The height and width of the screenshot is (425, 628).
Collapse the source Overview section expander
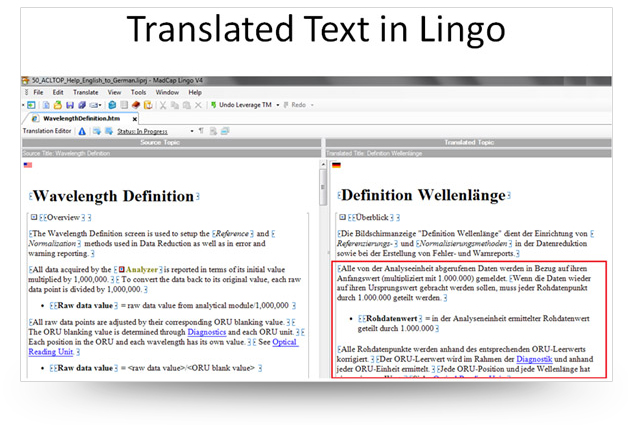(34, 217)
